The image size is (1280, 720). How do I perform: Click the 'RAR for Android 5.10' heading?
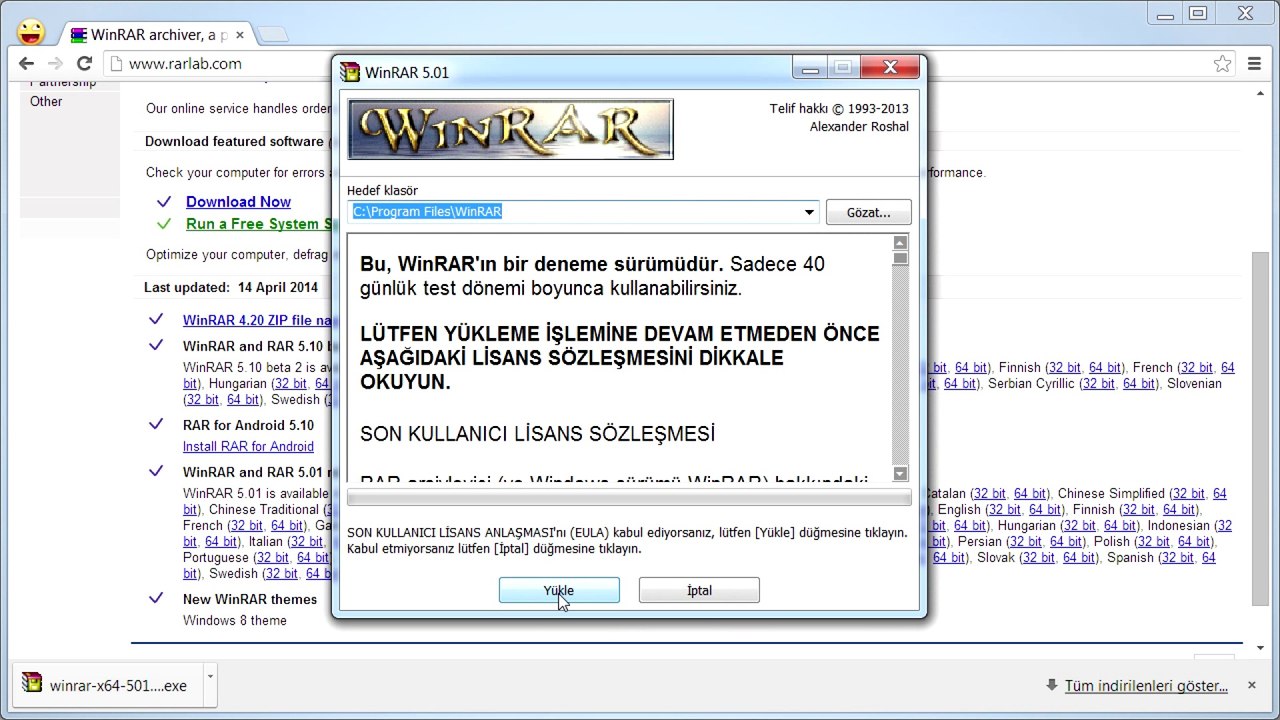(x=248, y=426)
